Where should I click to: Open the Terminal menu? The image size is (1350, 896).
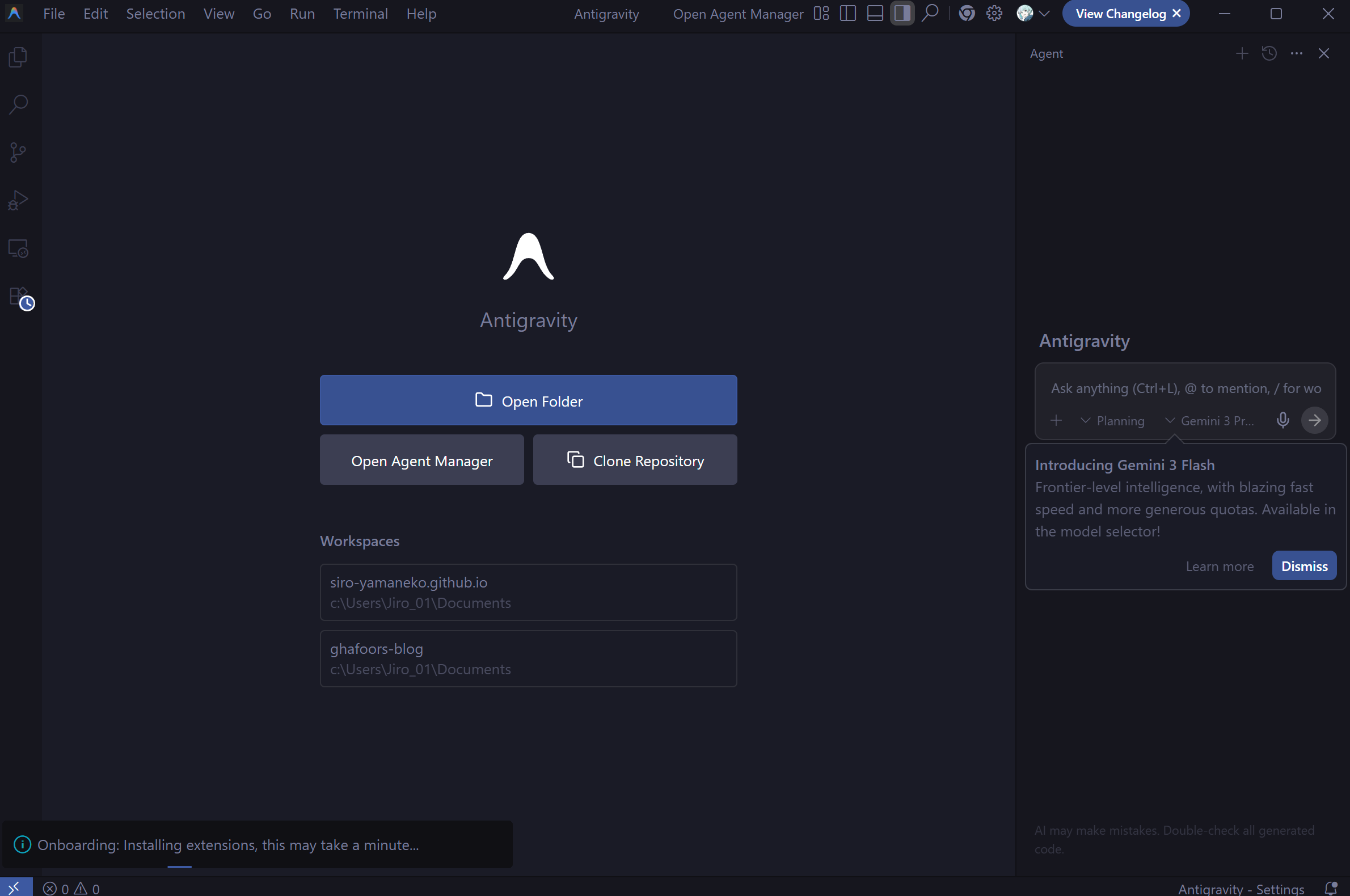(360, 14)
